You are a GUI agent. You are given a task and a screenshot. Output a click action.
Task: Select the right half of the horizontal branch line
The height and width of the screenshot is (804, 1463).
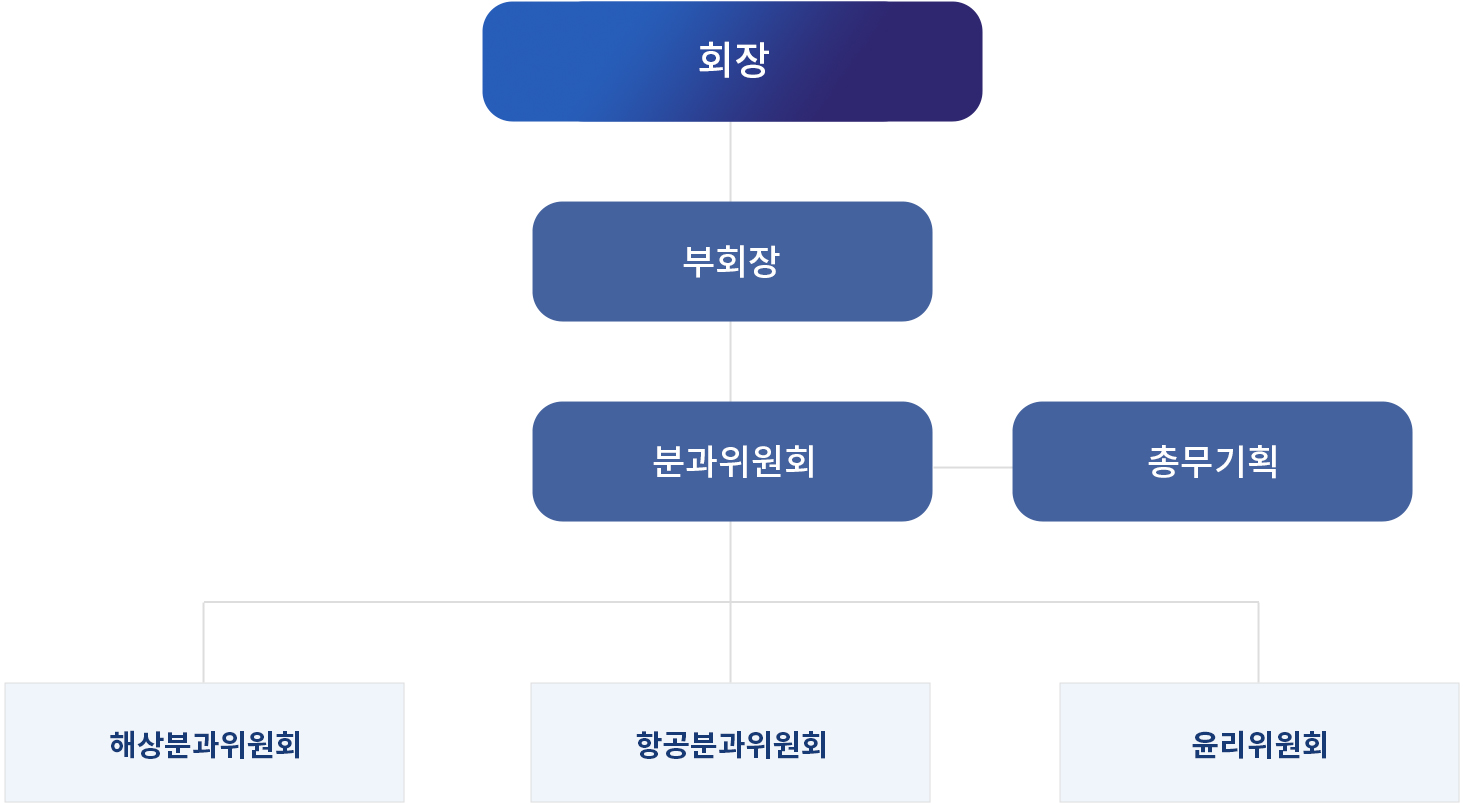[x=995, y=602]
